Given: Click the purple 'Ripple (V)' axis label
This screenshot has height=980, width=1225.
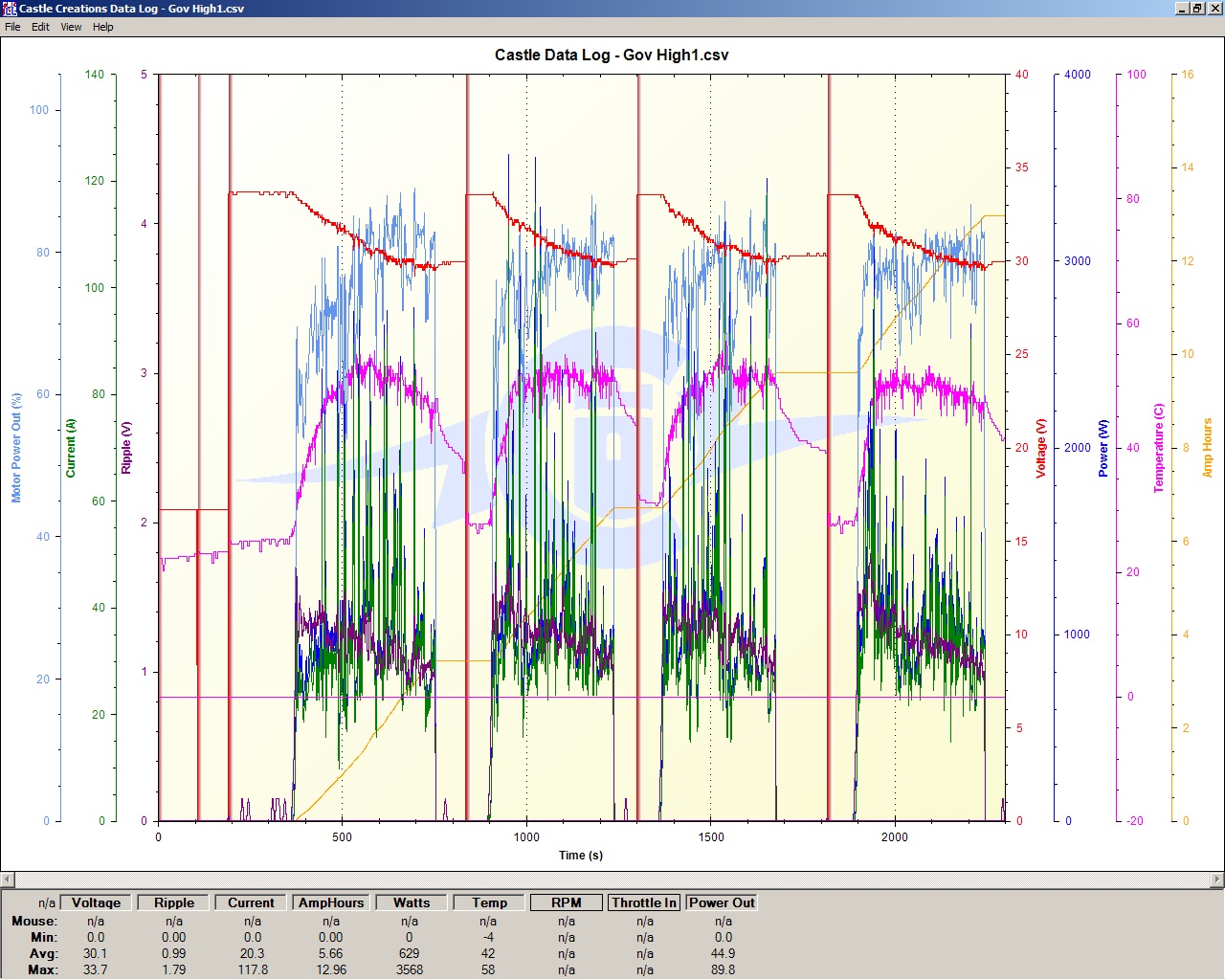Looking at the screenshot, I should pyautogui.click(x=126, y=448).
